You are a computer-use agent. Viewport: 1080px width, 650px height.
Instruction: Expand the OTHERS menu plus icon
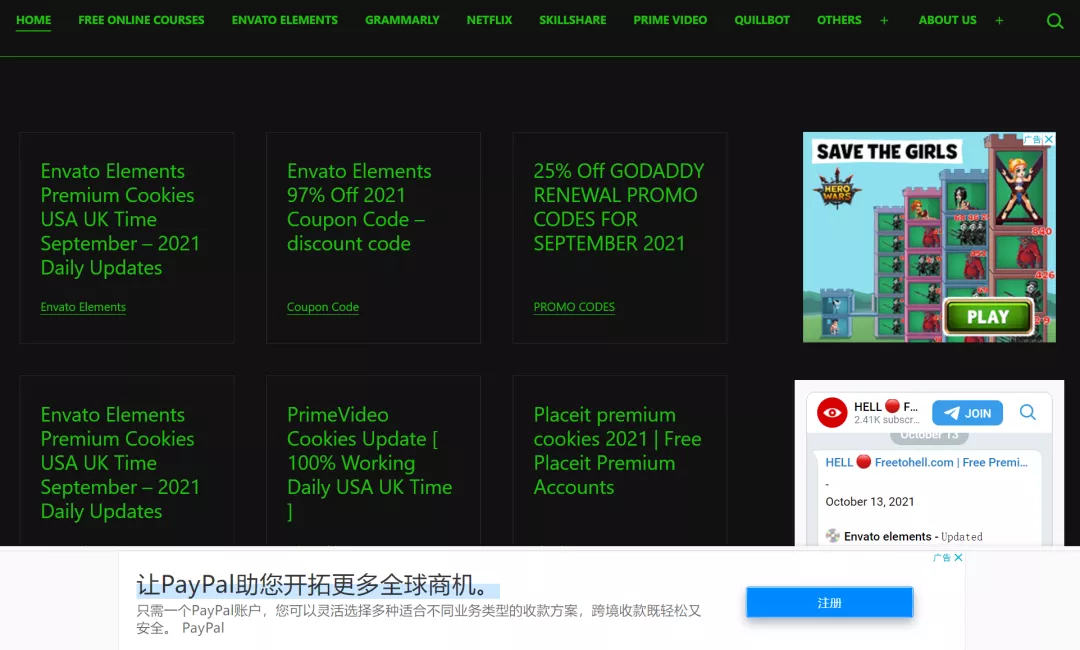click(884, 21)
